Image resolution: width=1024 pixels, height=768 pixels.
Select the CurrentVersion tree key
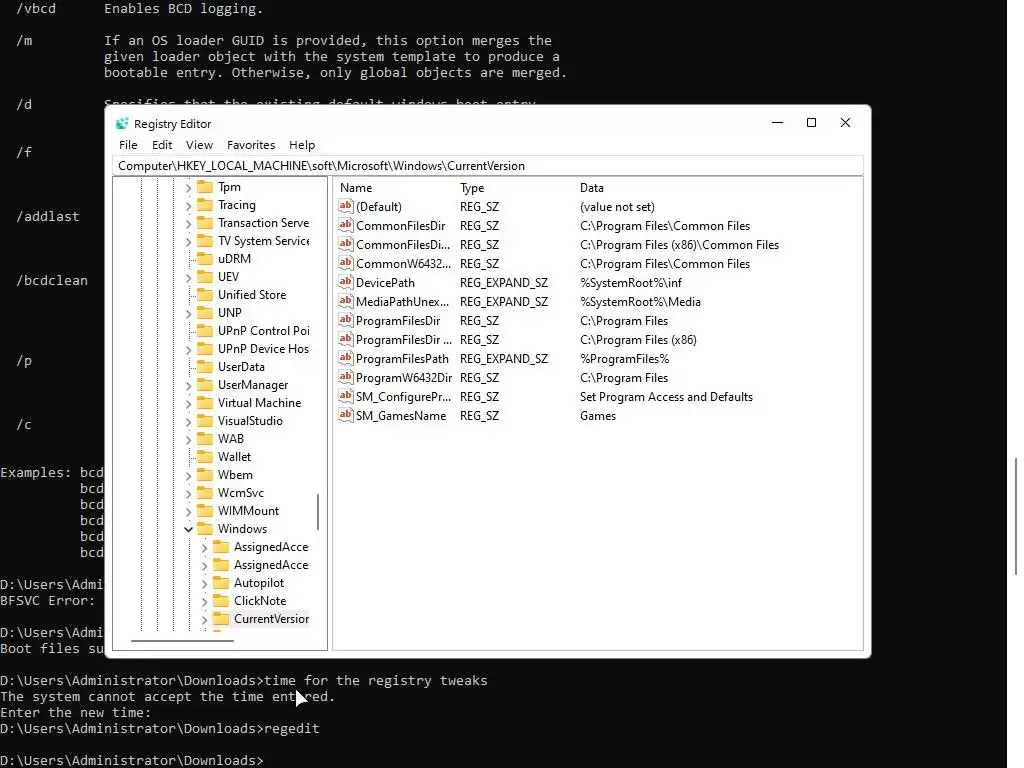(271, 618)
